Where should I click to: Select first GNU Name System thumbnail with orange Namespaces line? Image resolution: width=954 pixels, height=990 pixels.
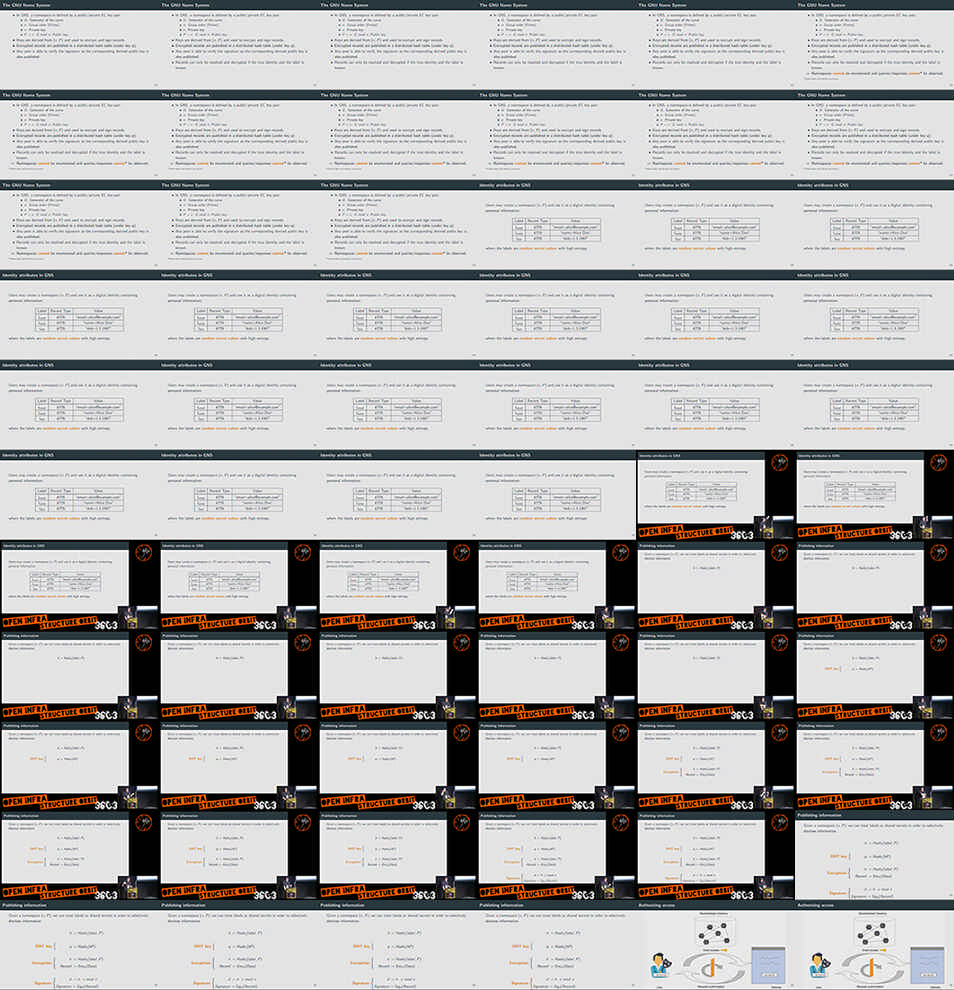click(x=873, y=45)
